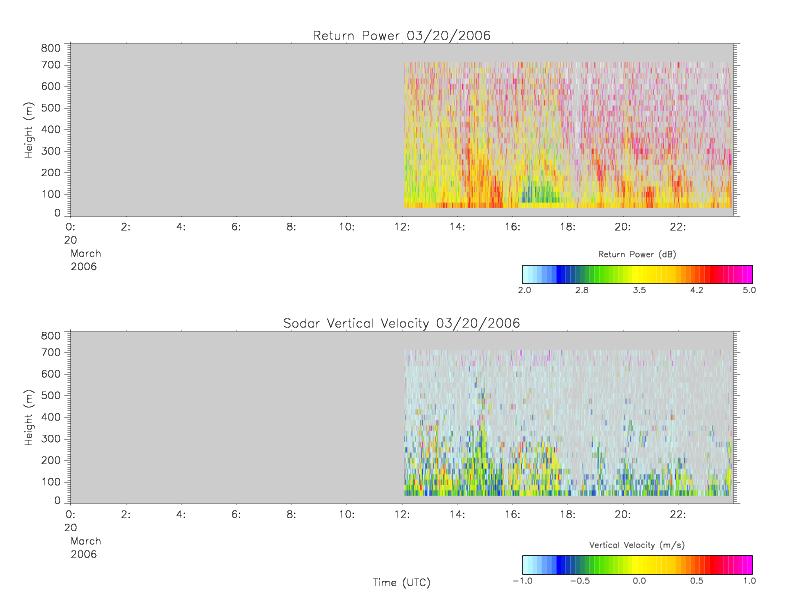Click the "0.5" value on the Vertical Velocity colorbar
The height and width of the screenshot is (611, 791).
pos(697,581)
